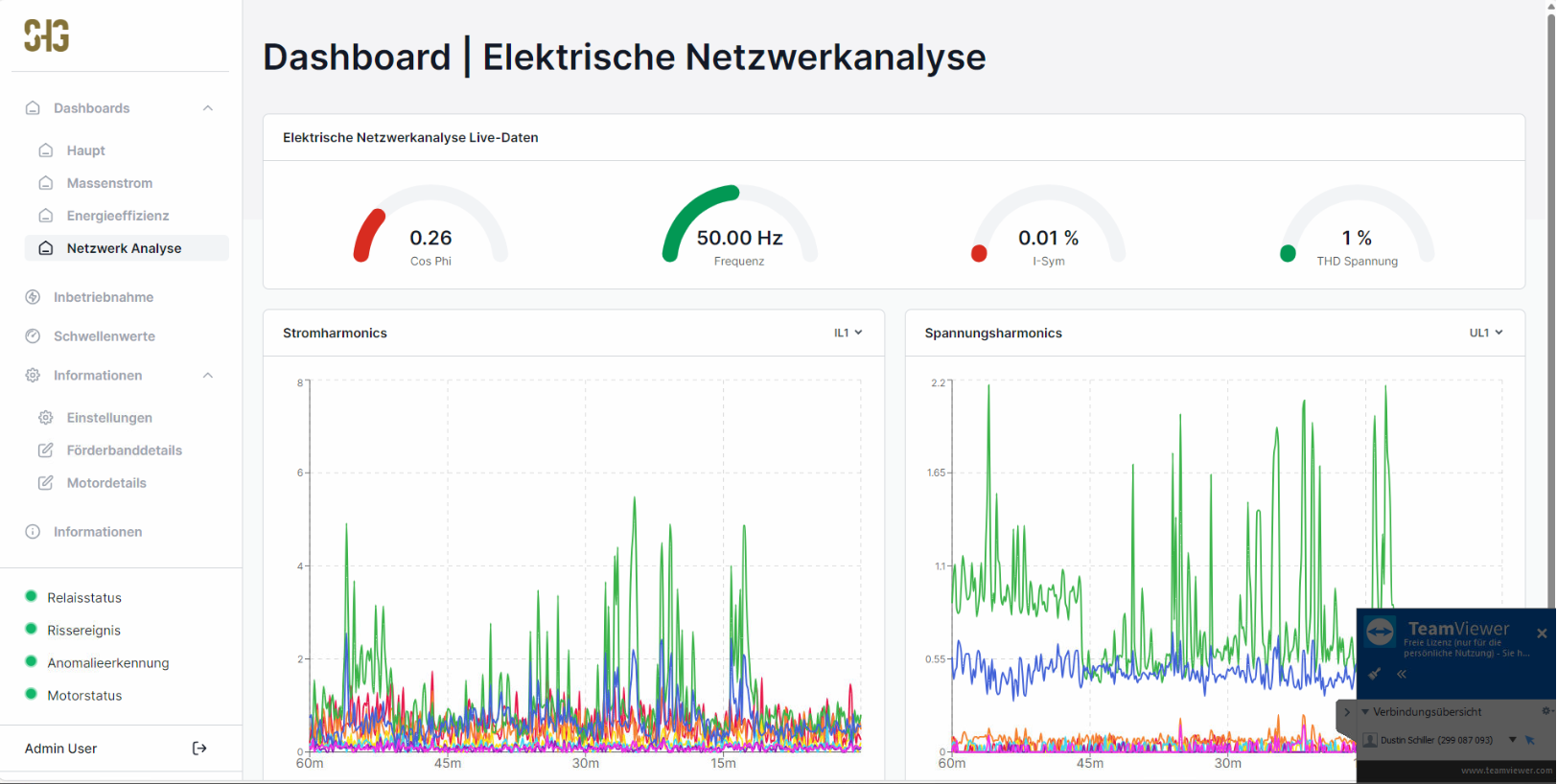Viewport: 1557px width, 784px height.
Task: Click the Einstellungen gear icon
Action: click(45, 418)
